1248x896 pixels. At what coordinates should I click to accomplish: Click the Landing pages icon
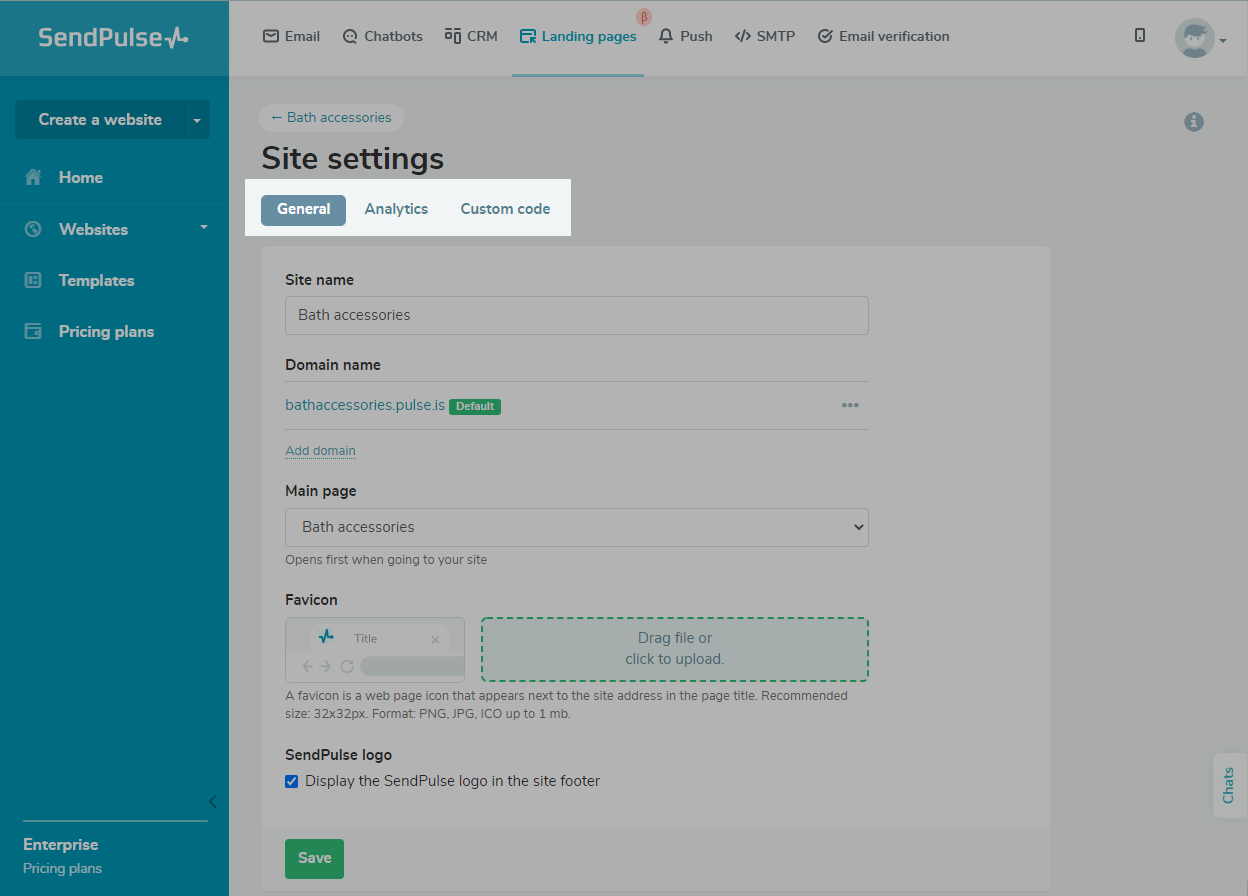(528, 36)
